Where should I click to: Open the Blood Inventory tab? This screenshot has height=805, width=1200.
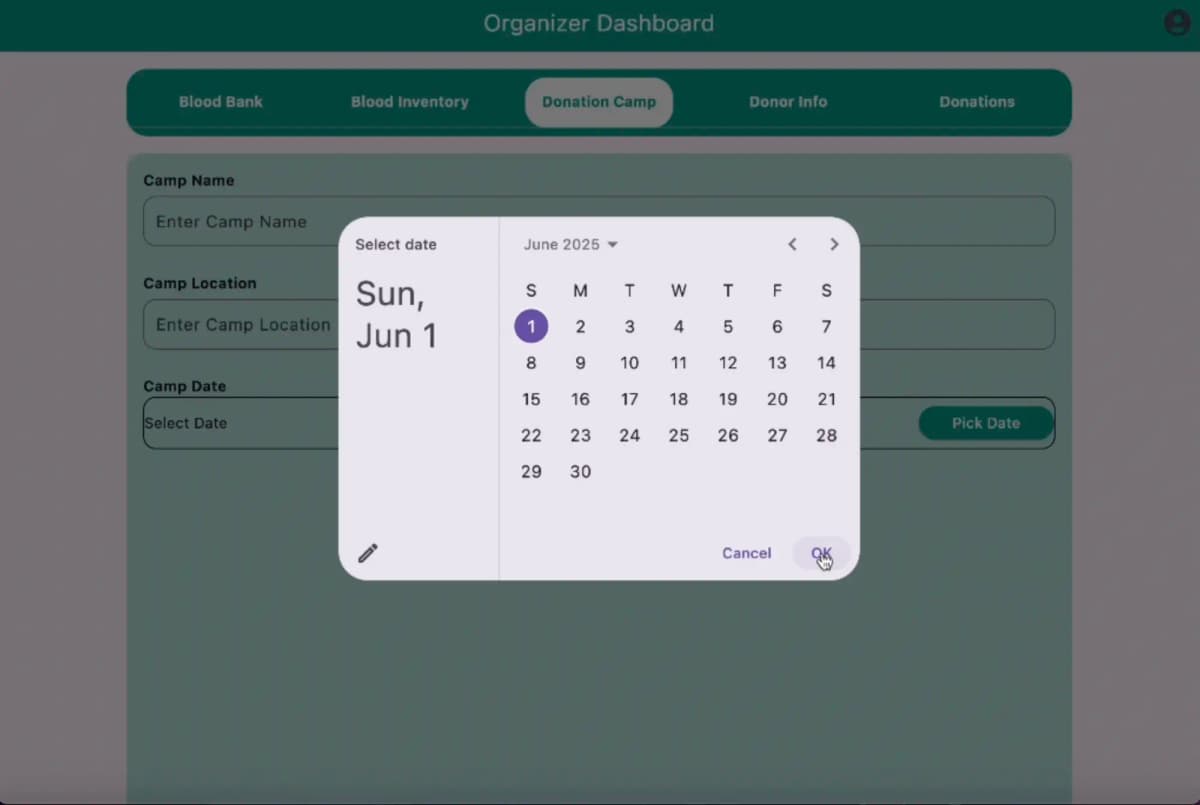(409, 102)
